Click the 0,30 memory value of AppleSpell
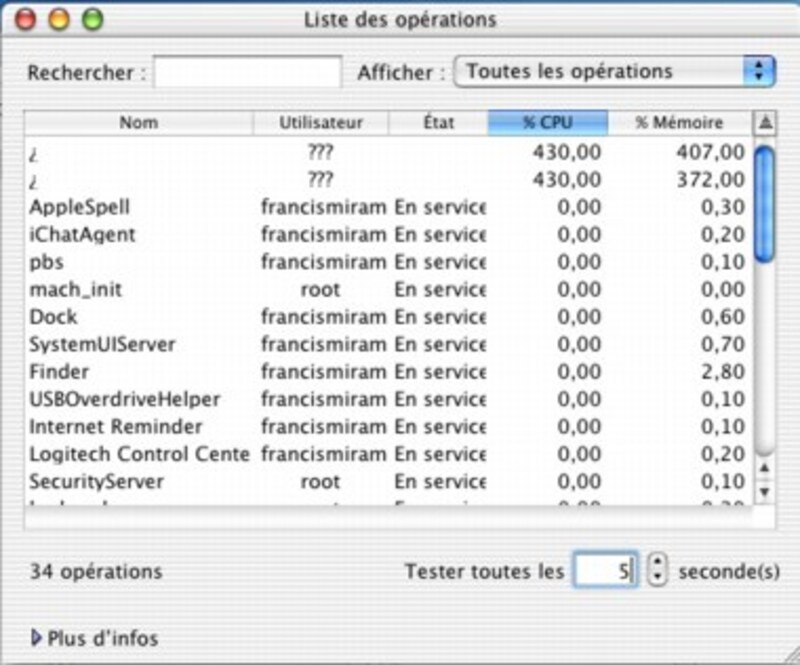The image size is (800, 665). coord(723,207)
